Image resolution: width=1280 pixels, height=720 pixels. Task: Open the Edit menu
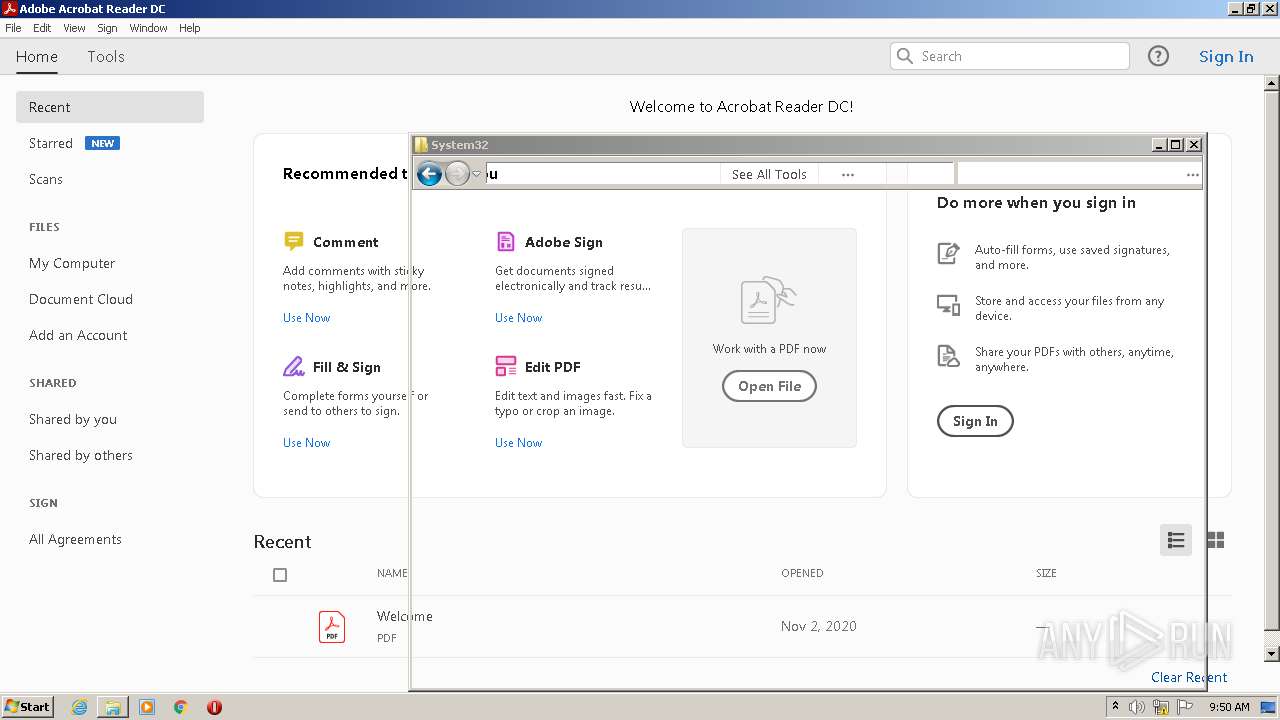click(42, 28)
